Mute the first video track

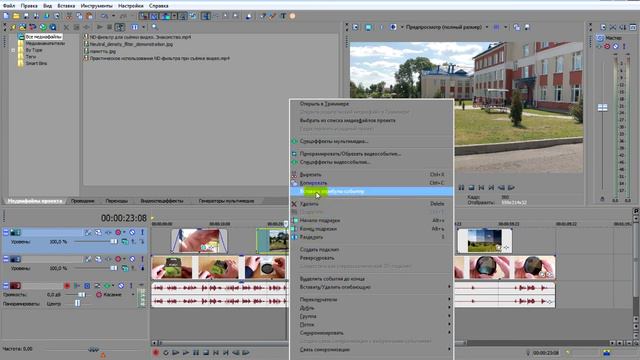(132, 232)
